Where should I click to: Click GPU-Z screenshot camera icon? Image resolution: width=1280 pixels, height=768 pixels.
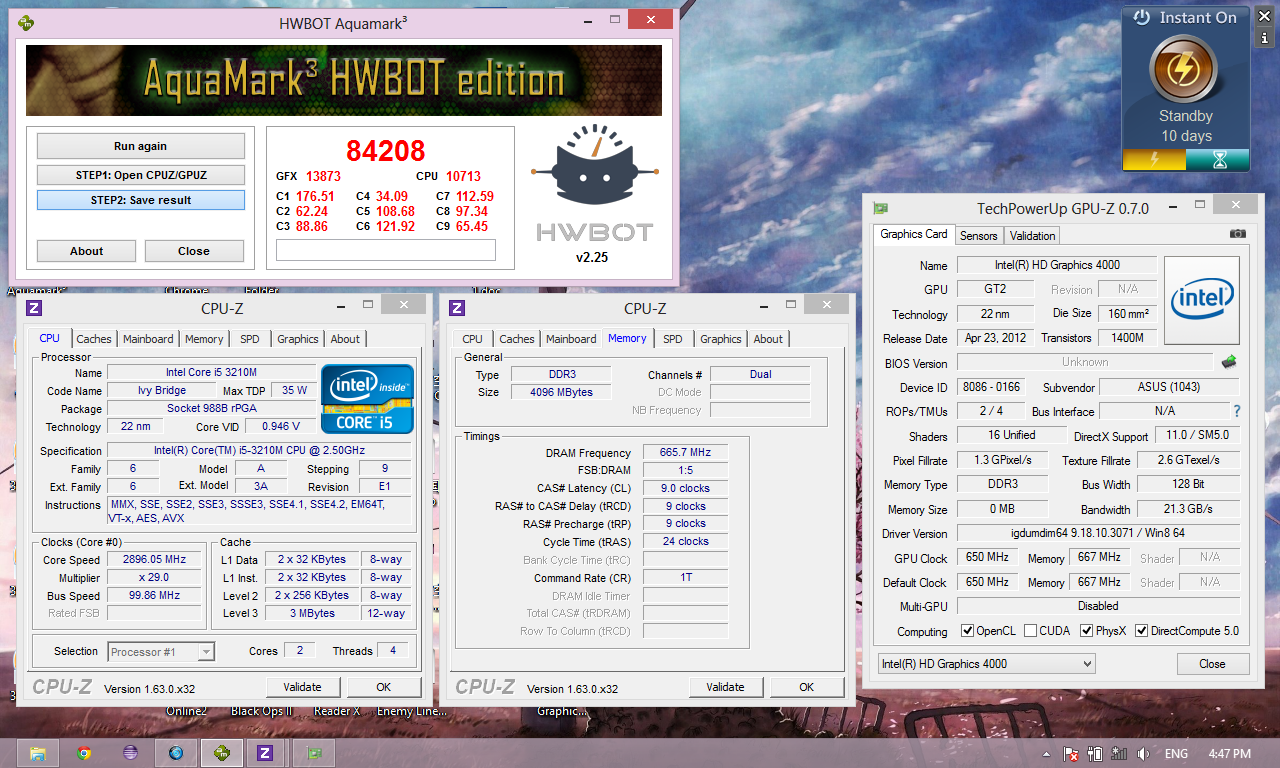click(x=1238, y=234)
